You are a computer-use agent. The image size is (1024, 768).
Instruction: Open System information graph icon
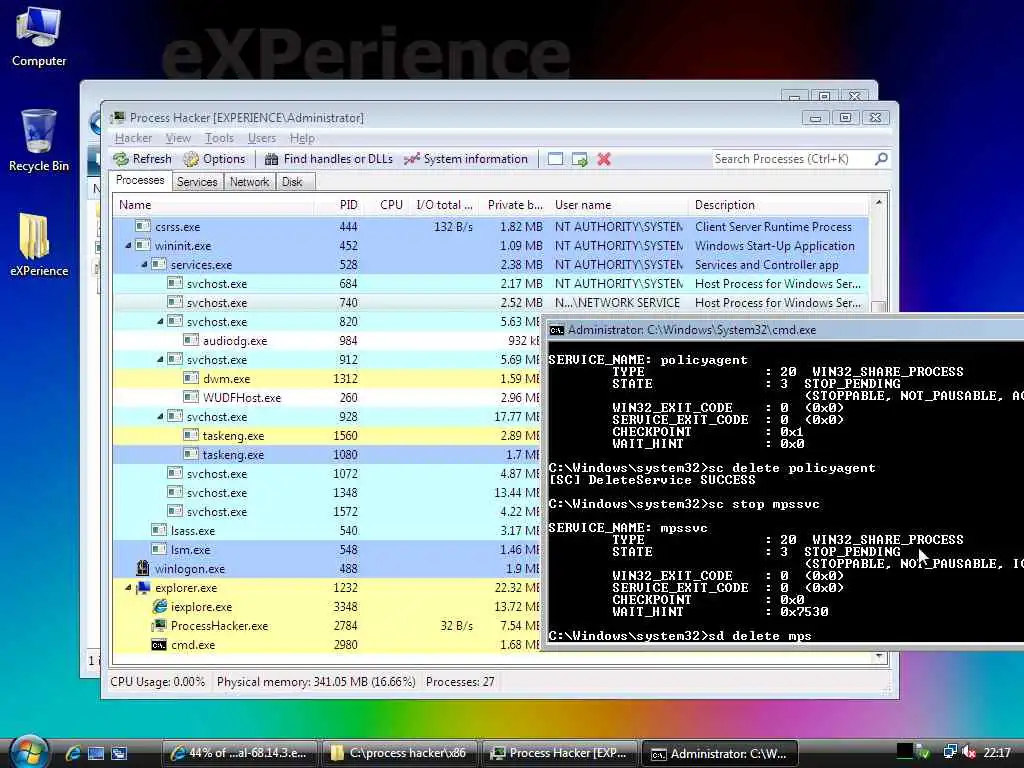[x=411, y=159]
